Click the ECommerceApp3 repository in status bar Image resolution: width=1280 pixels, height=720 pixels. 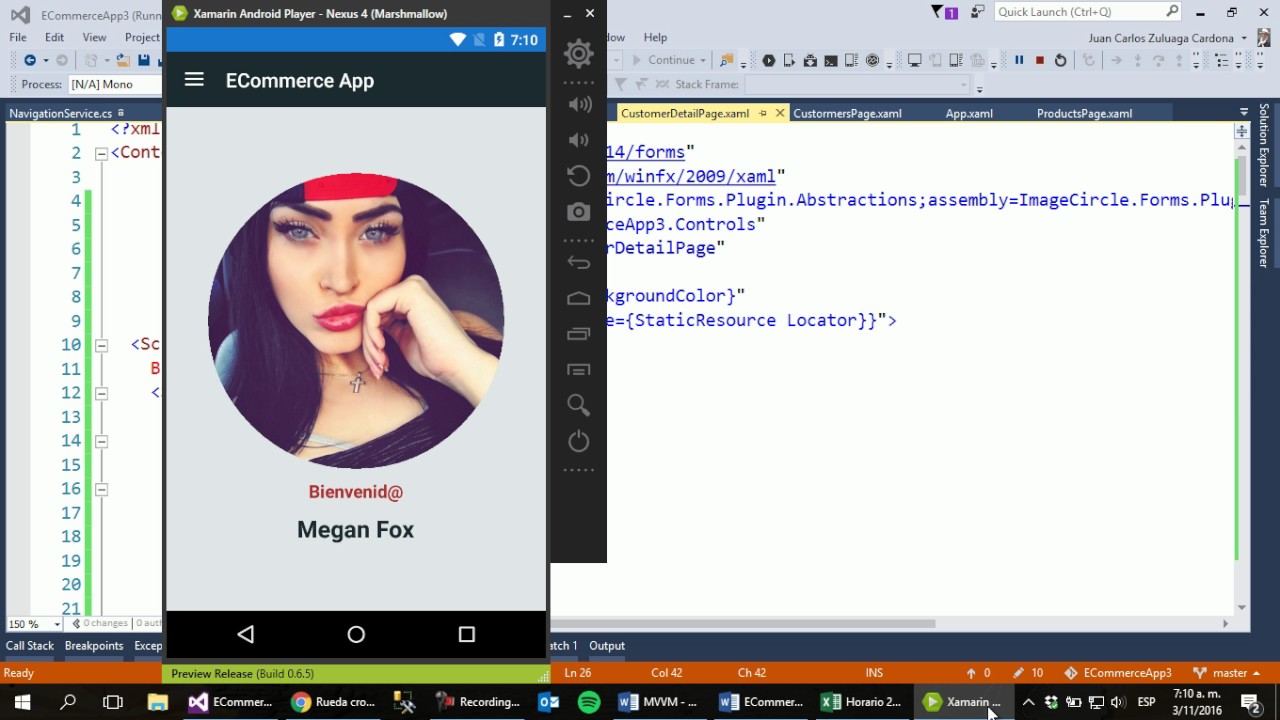1118,673
